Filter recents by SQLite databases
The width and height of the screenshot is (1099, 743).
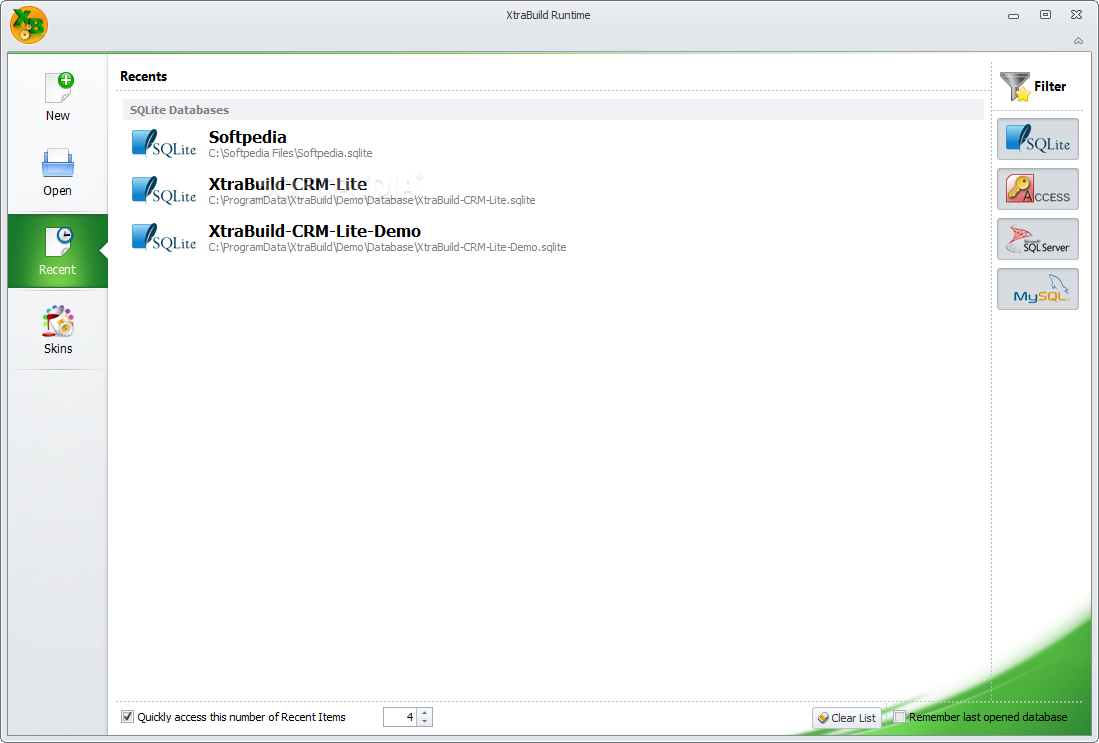point(1037,139)
